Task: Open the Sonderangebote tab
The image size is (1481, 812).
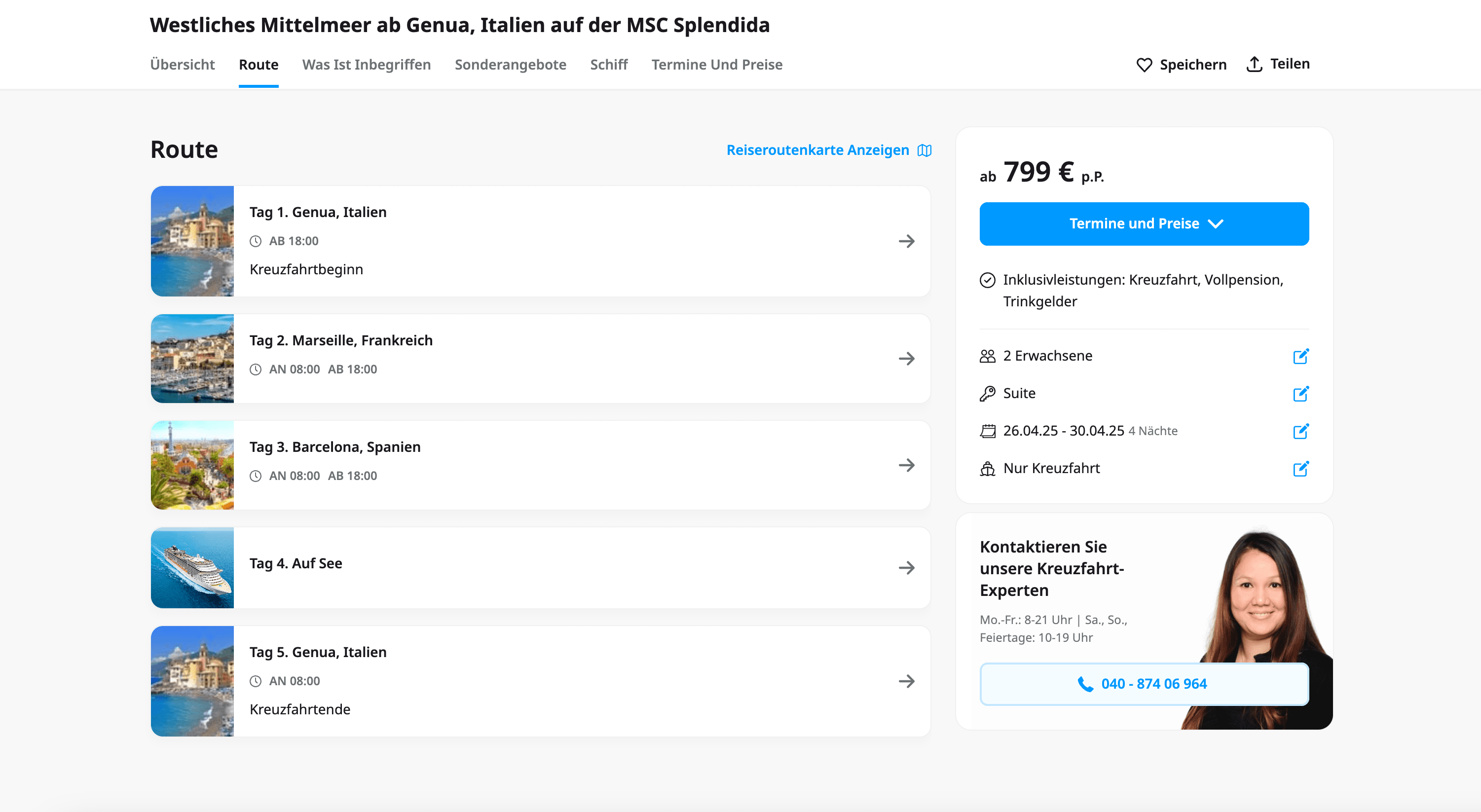Action: [x=510, y=65]
